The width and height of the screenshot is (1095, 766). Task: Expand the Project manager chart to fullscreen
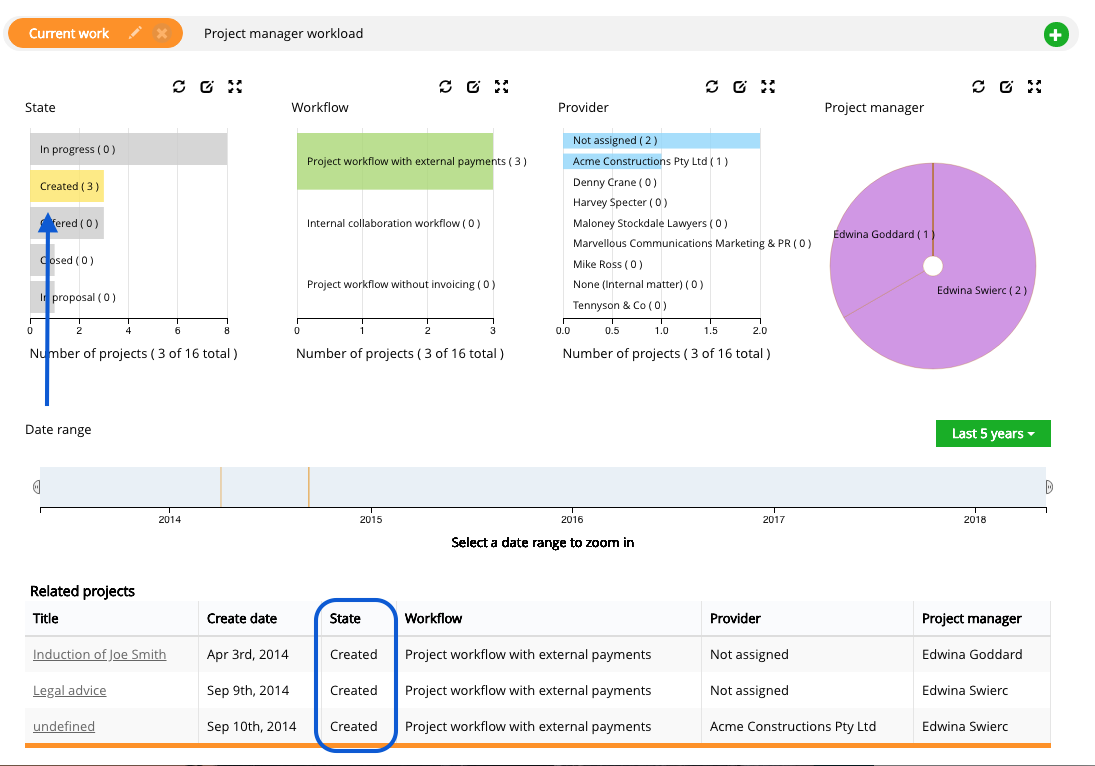(x=1035, y=87)
